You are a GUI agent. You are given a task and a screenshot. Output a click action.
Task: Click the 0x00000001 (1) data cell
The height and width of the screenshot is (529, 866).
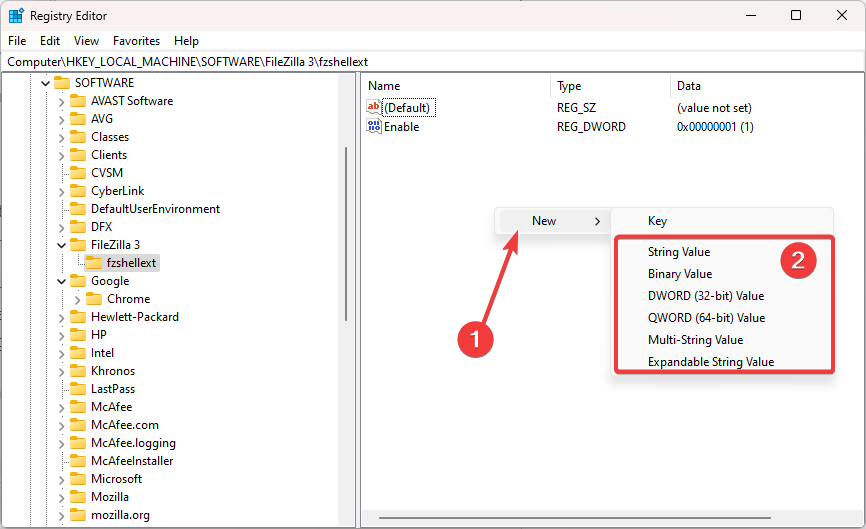(715, 127)
